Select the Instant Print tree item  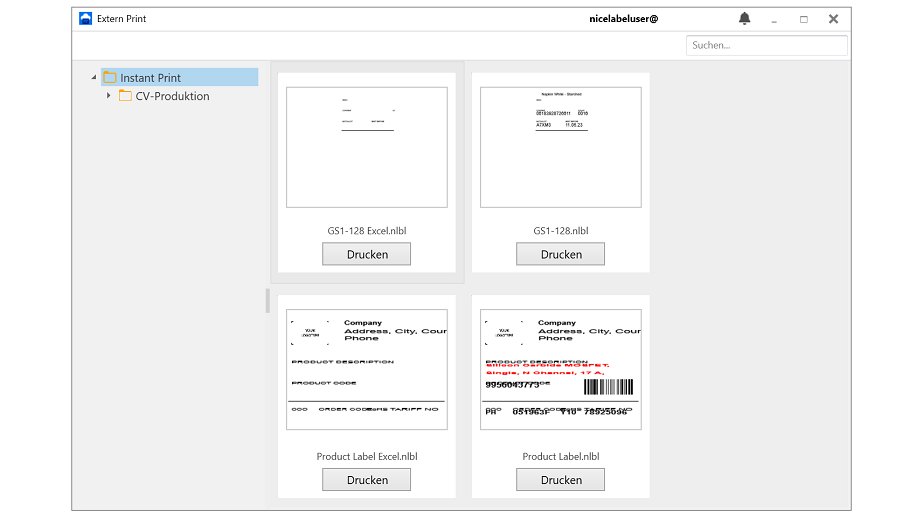pyautogui.click(x=150, y=78)
